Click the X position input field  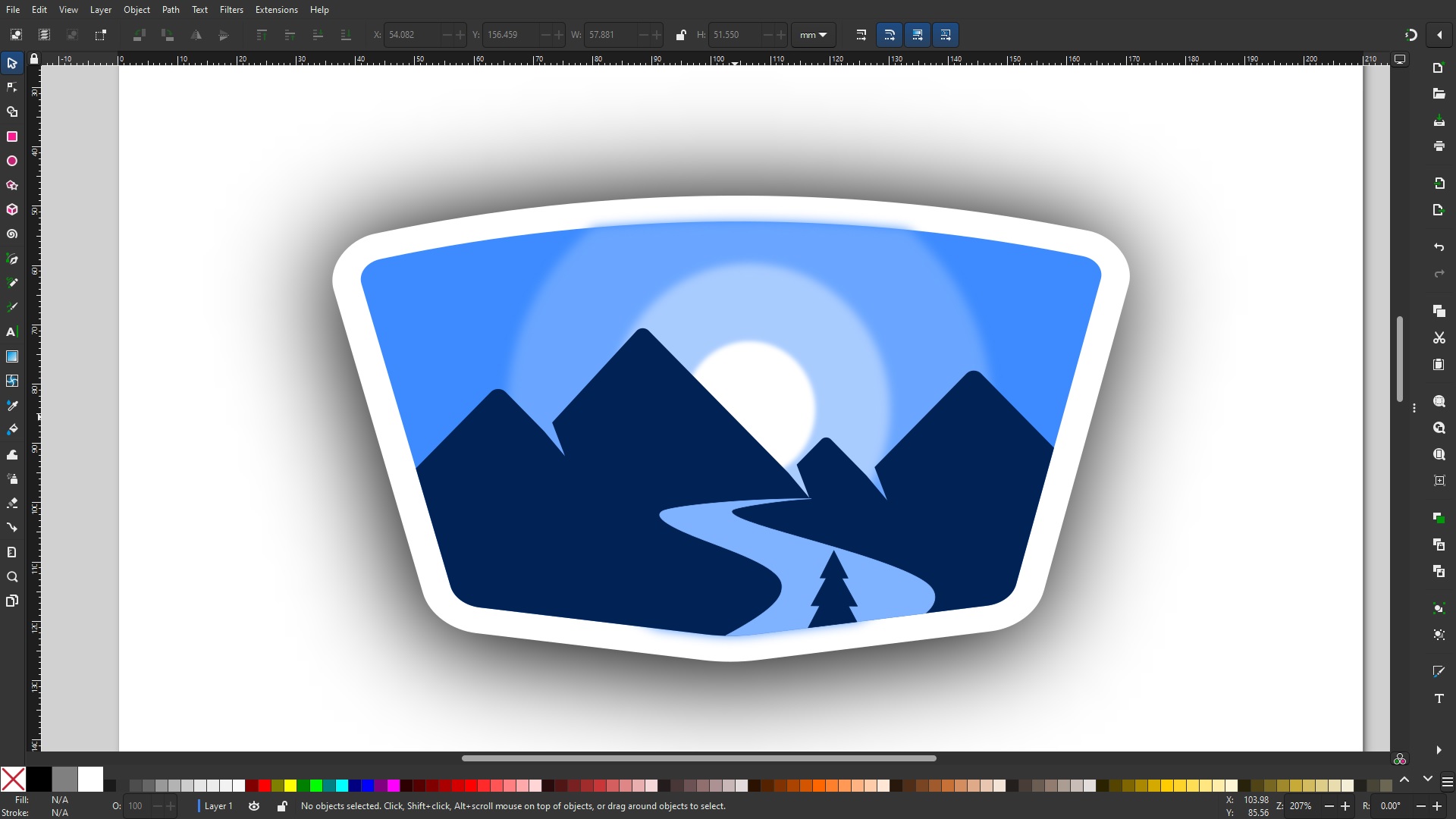(412, 35)
